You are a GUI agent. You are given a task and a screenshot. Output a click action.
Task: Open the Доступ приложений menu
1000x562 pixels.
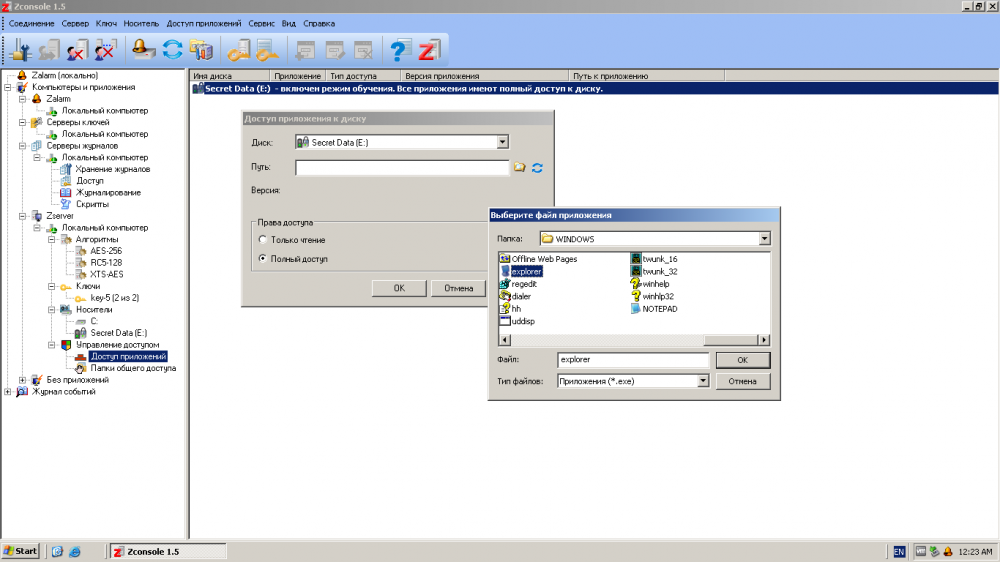tap(203, 24)
